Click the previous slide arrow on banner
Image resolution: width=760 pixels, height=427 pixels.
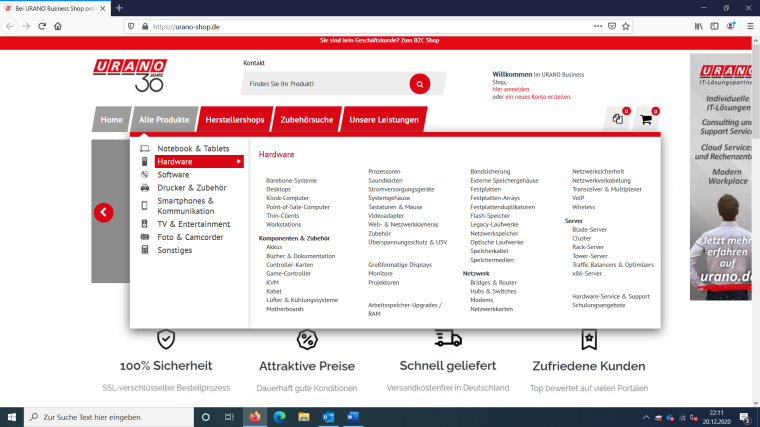[x=104, y=212]
